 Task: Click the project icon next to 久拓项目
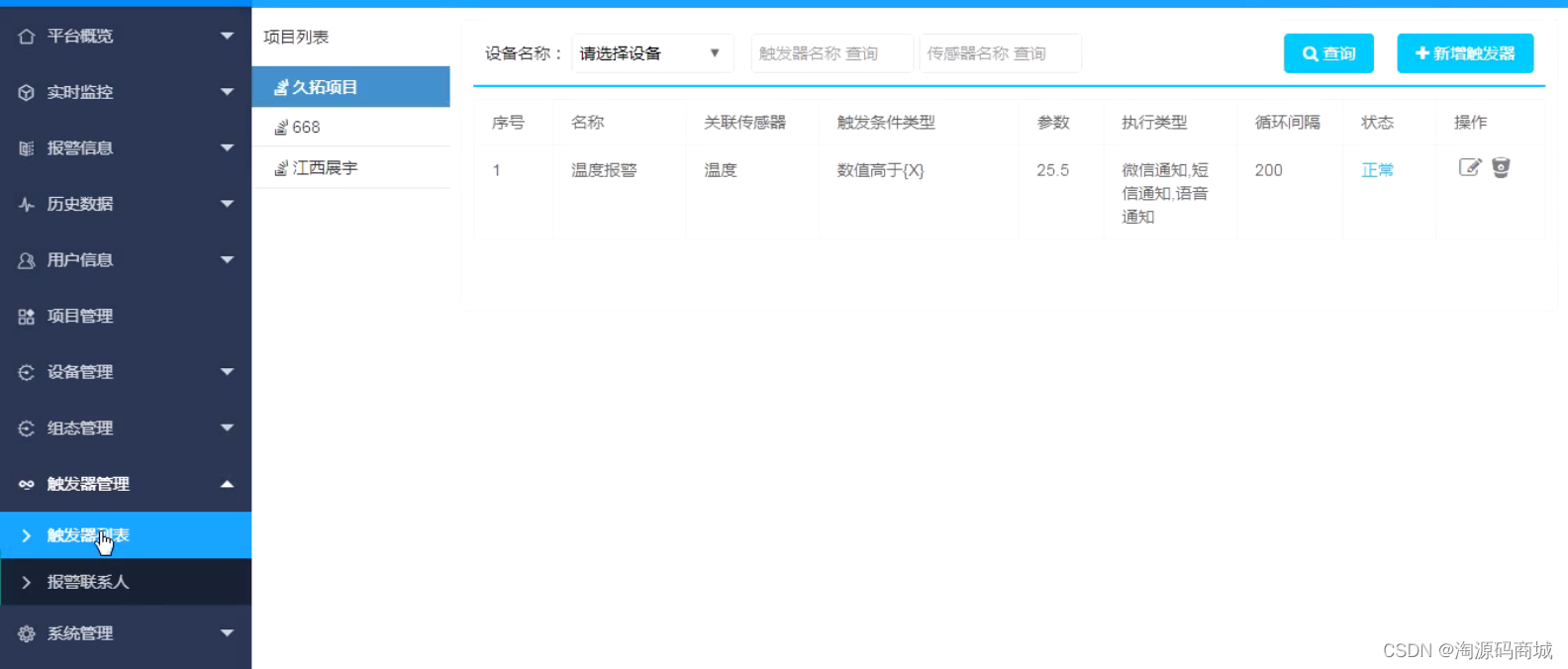tap(281, 87)
